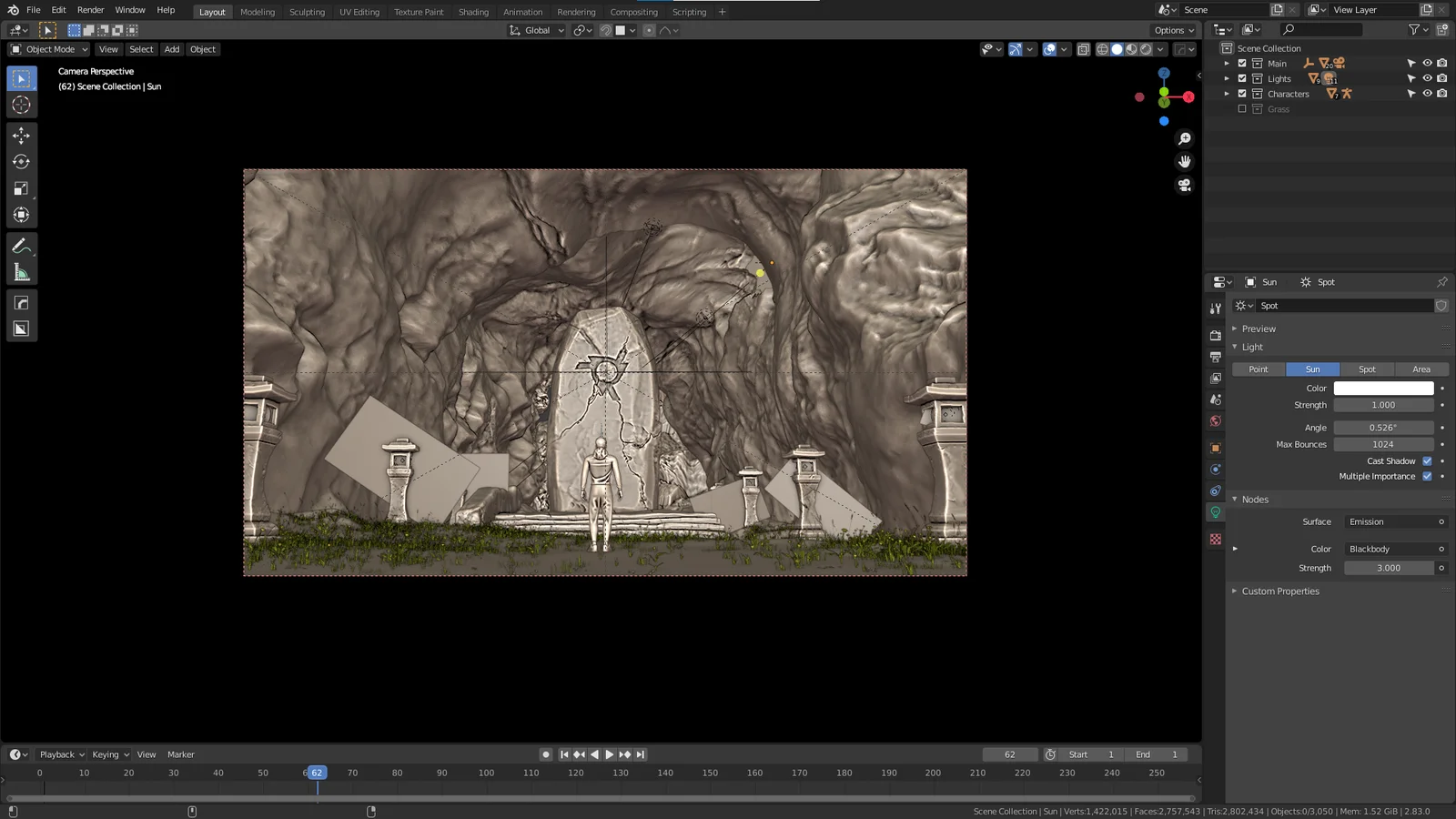Select the Cursor tool
This screenshot has width=1456, height=819.
click(22, 105)
